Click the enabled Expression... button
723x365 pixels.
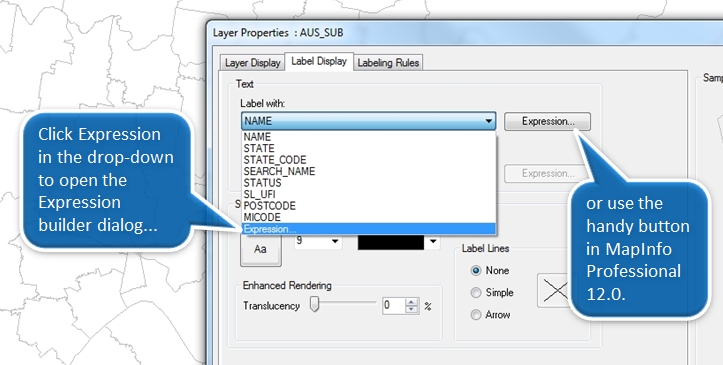[x=547, y=121]
